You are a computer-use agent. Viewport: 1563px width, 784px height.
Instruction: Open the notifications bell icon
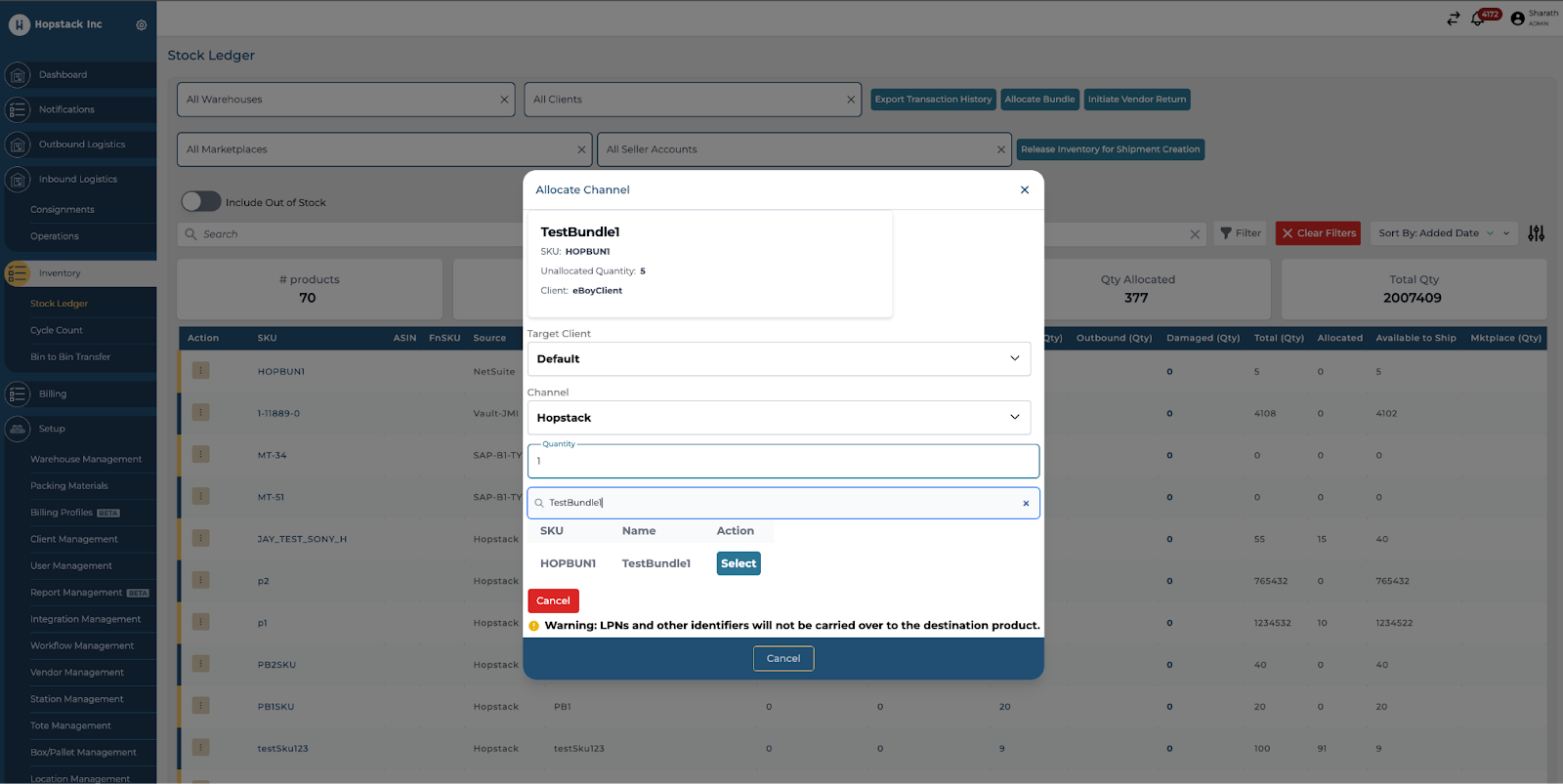click(1477, 19)
